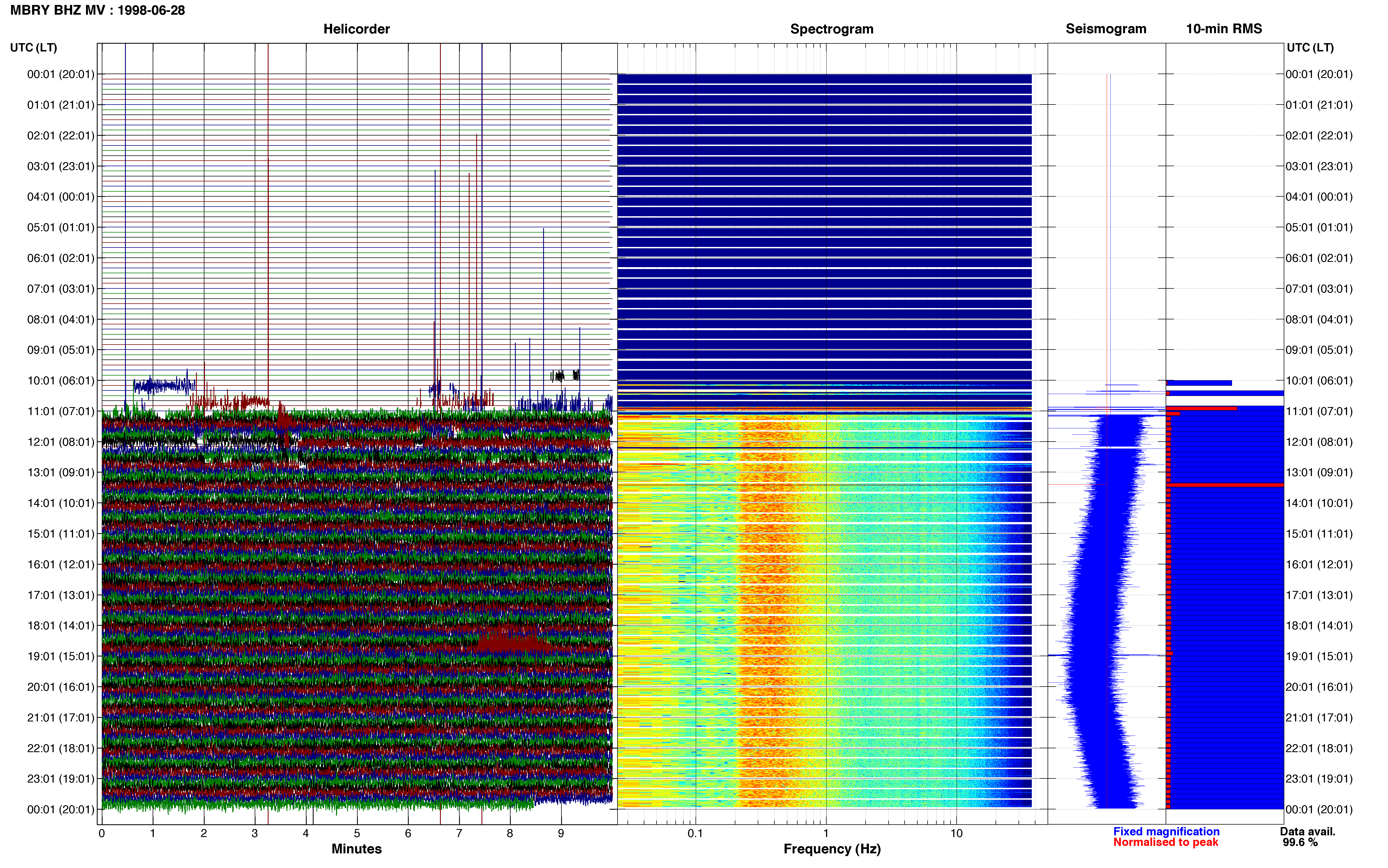Click tick "2" on the Minutes axis

pos(204,833)
